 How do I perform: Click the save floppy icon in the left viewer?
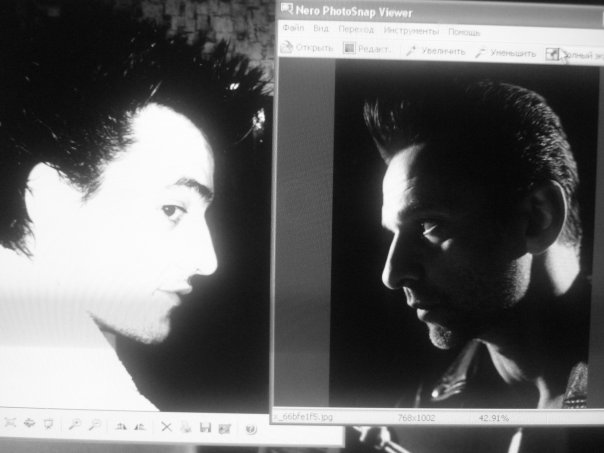205,428
